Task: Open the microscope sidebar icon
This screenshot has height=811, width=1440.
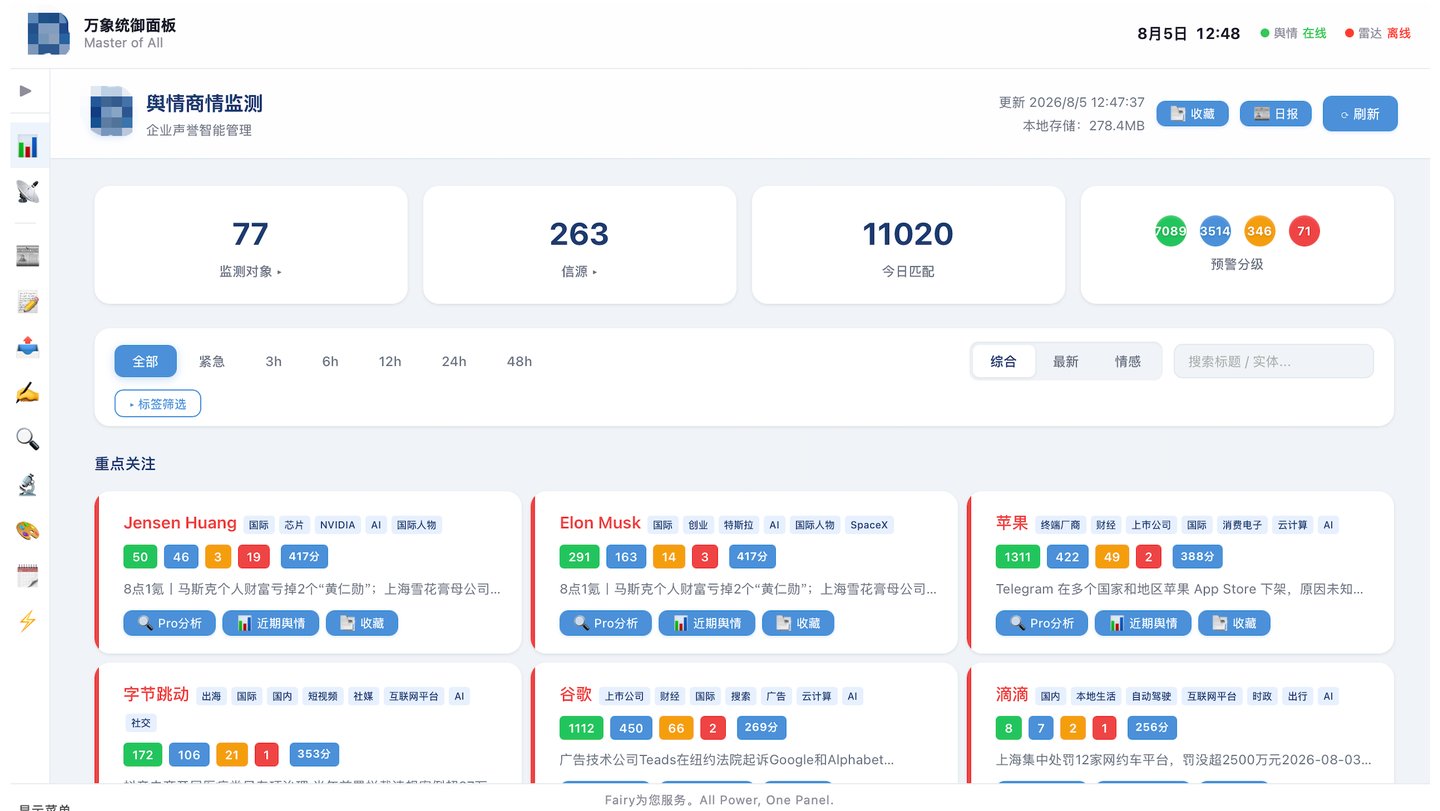Action: point(28,484)
